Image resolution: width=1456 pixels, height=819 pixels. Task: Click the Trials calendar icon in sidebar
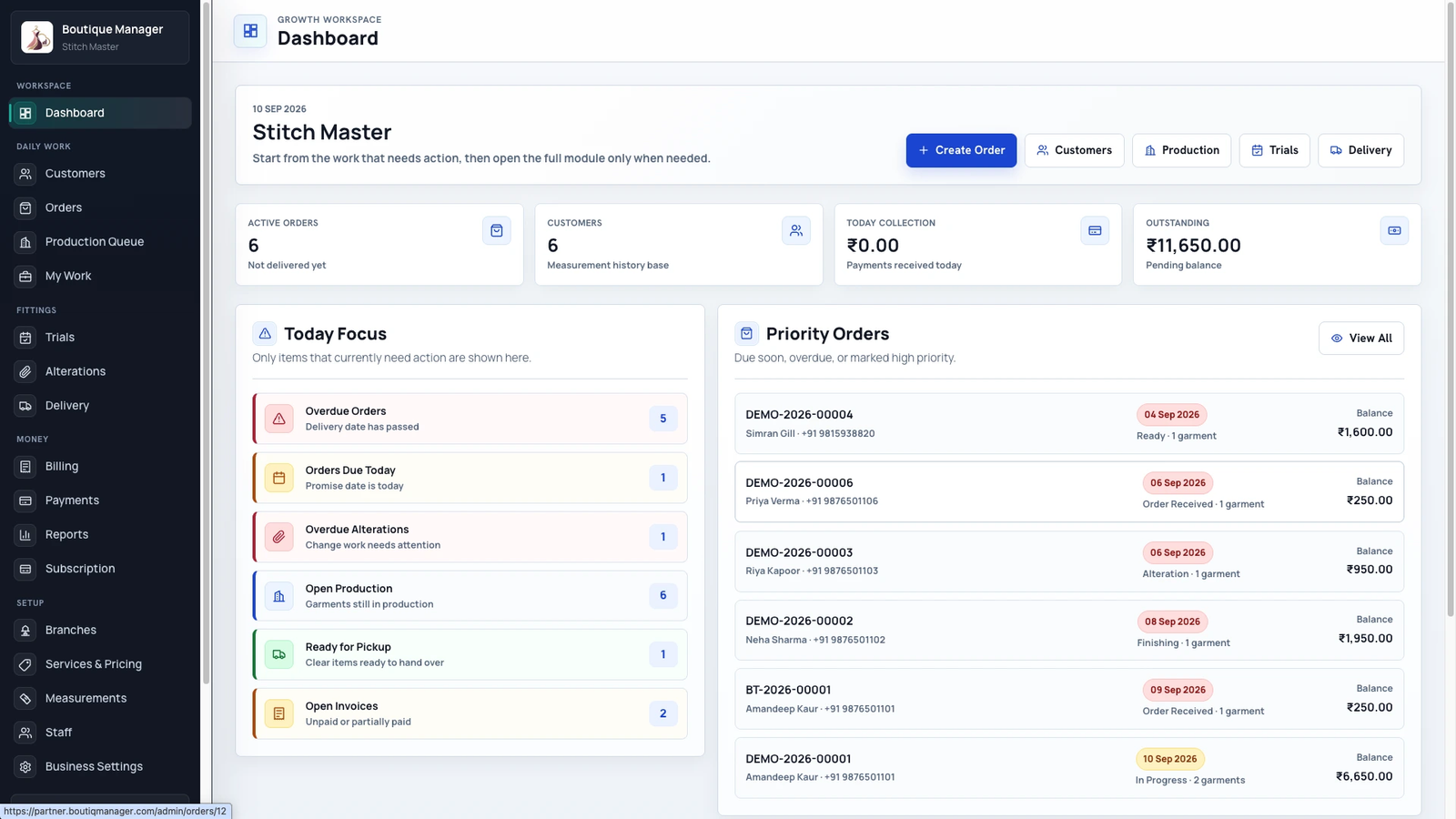[x=25, y=338]
